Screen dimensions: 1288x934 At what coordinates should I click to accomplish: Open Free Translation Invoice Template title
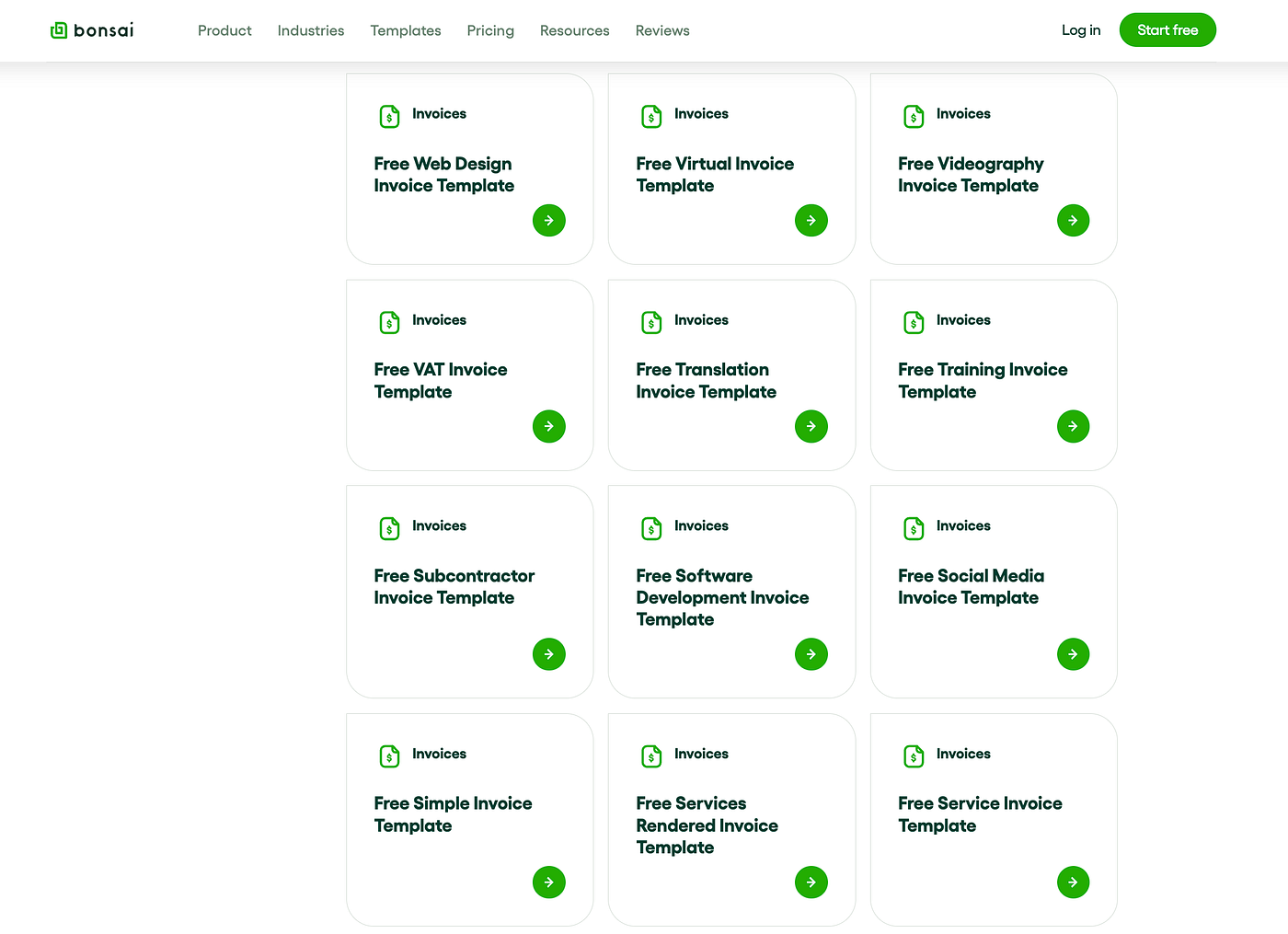pos(706,381)
